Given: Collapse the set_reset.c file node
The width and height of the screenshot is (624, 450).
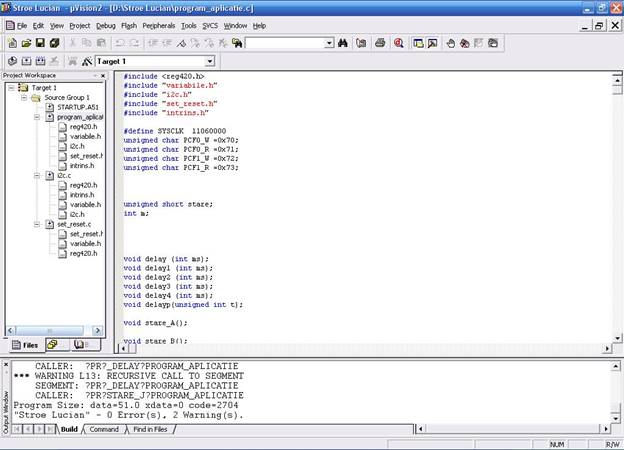Looking at the screenshot, I should (x=37, y=224).
